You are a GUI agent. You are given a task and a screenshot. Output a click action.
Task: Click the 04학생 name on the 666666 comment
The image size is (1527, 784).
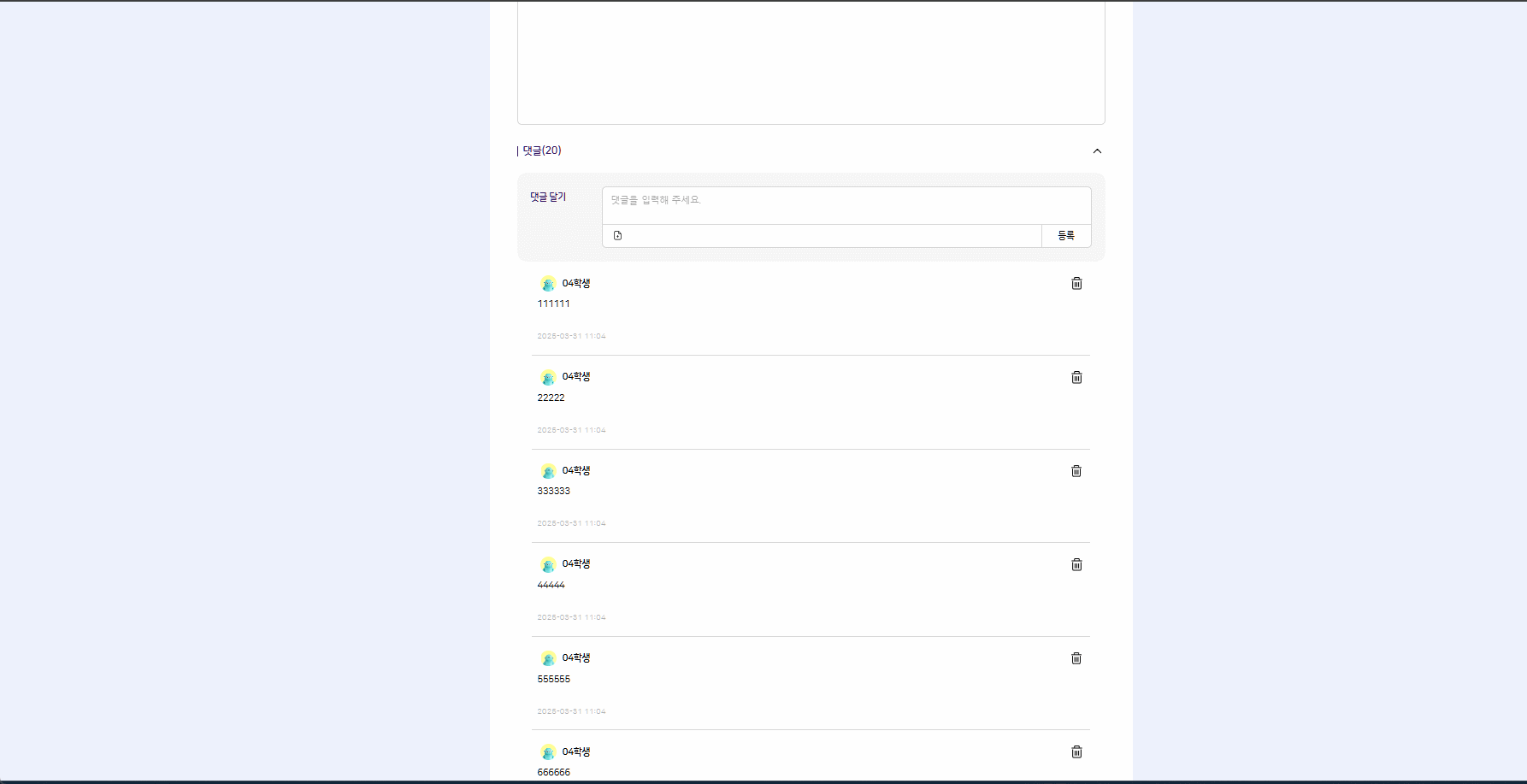pos(576,752)
